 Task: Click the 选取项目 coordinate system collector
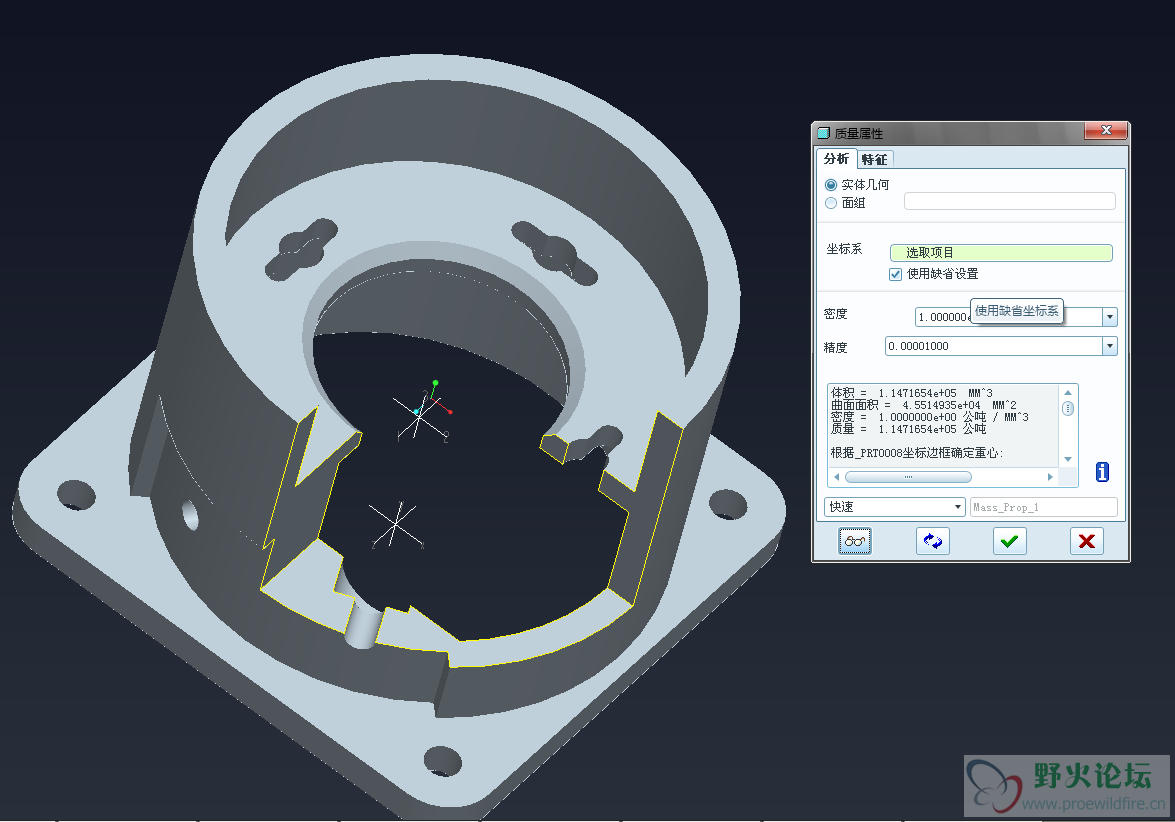[1001, 253]
